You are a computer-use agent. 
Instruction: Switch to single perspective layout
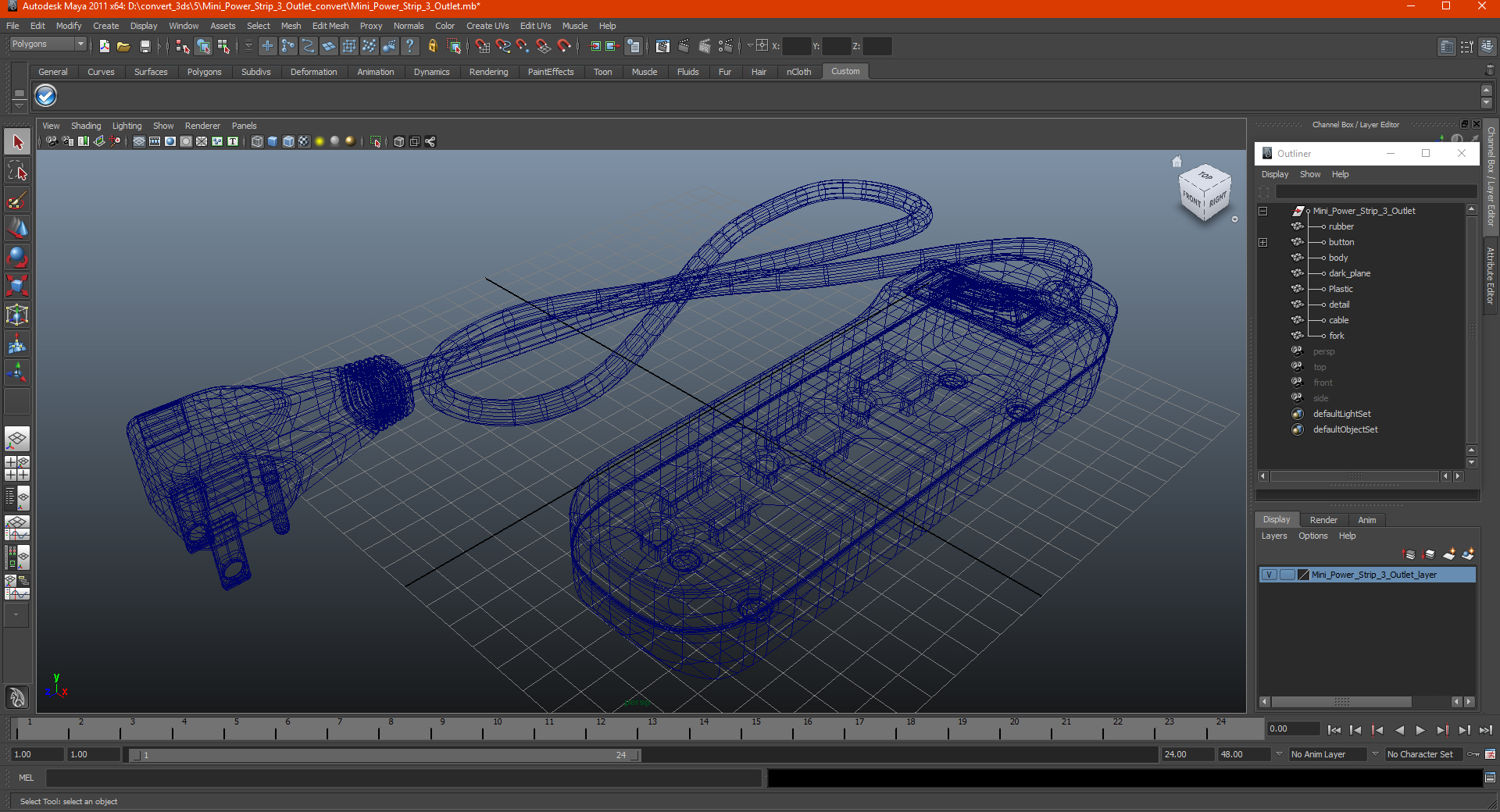pos(17,439)
